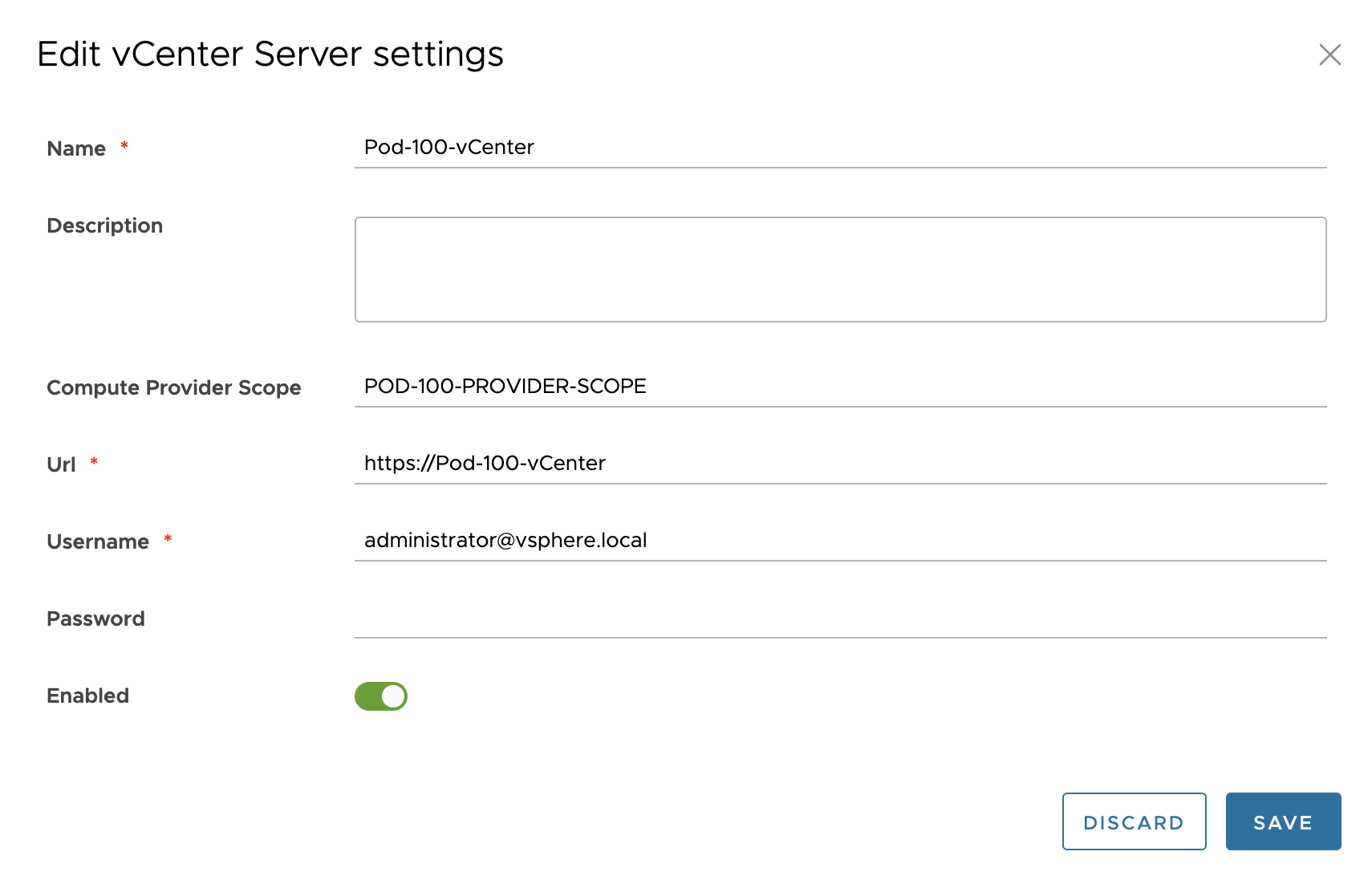This screenshot has width=1372, height=884.
Task: Close the Edit vCenter Server settings dialog
Action: [x=1329, y=55]
